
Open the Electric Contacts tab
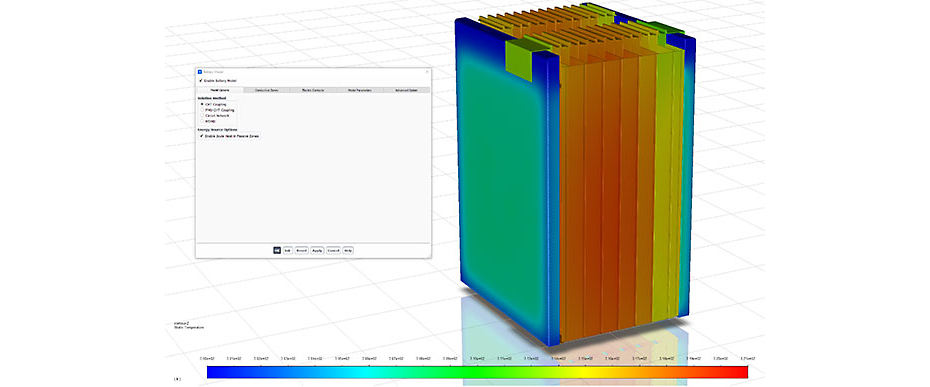pos(313,90)
